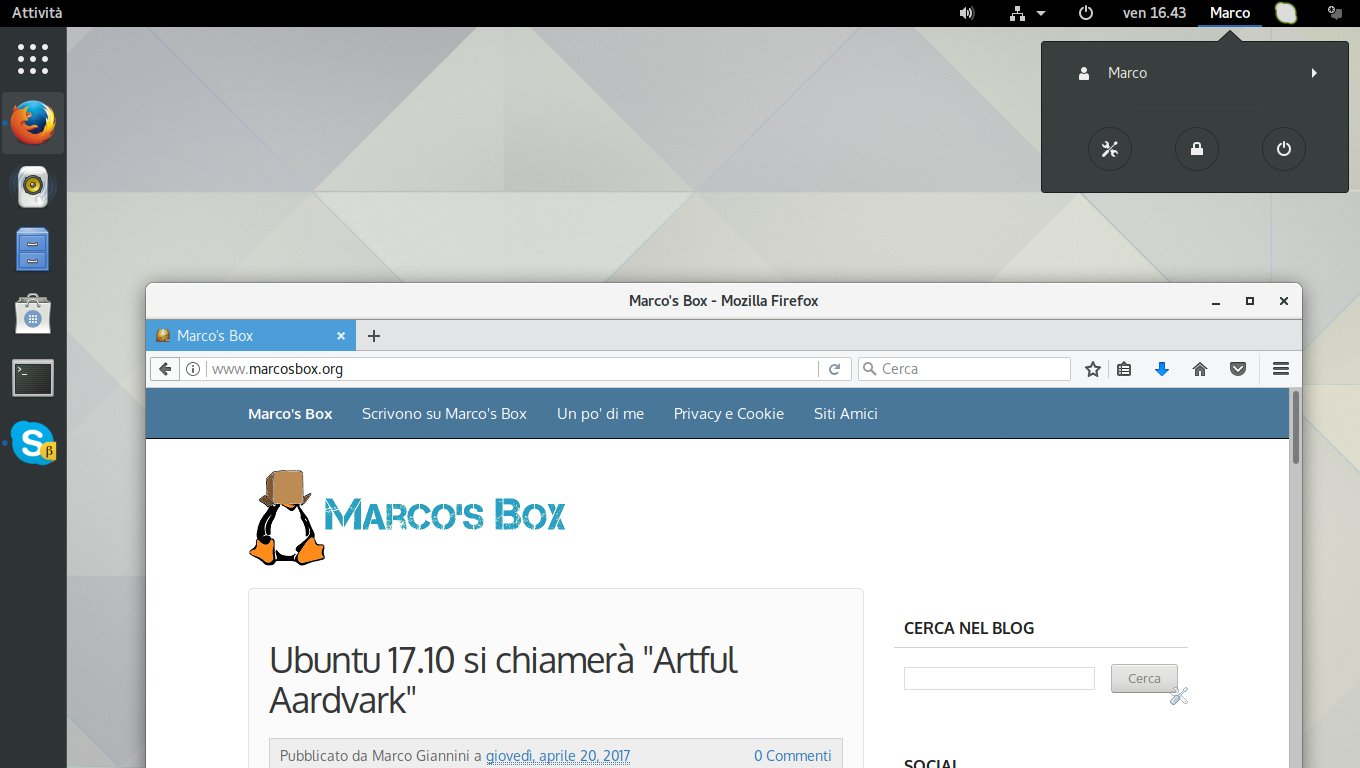Screen dimensions: 1360x768
Task: Go back with Firefox back arrow
Action: [165, 369]
